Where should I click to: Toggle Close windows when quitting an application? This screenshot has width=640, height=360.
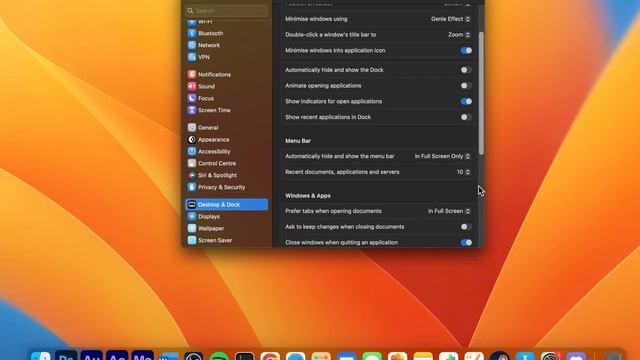(466, 242)
